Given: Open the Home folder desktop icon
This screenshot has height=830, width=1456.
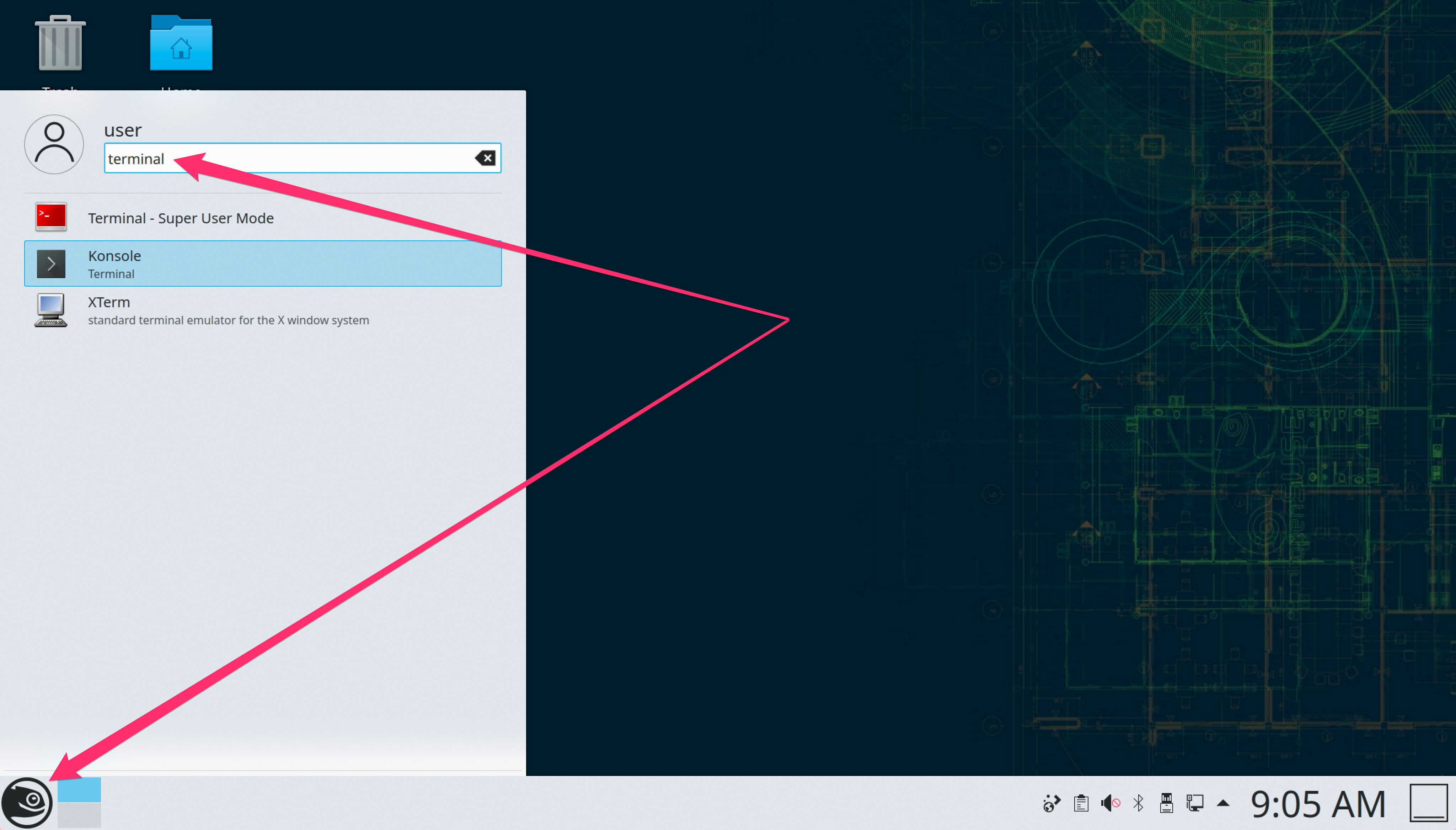Looking at the screenshot, I should click(x=181, y=43).
